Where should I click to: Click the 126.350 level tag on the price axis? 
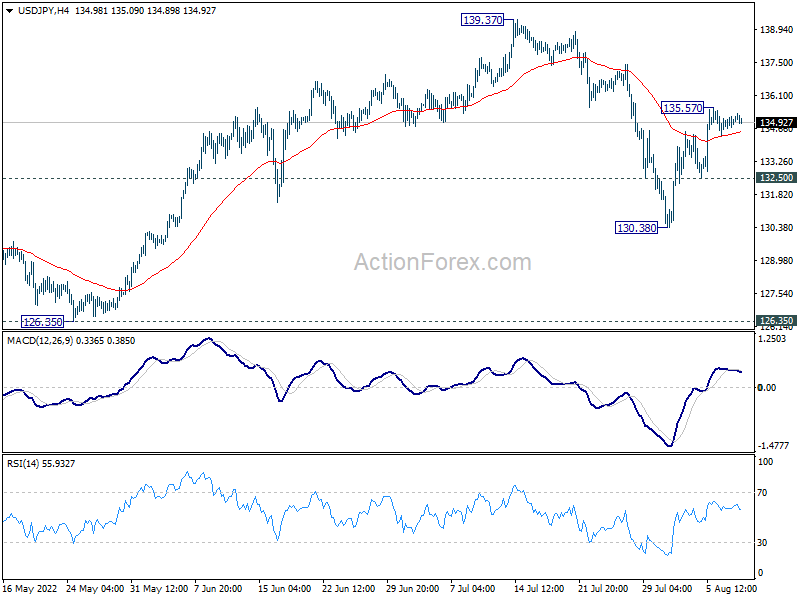coord(777,321)
